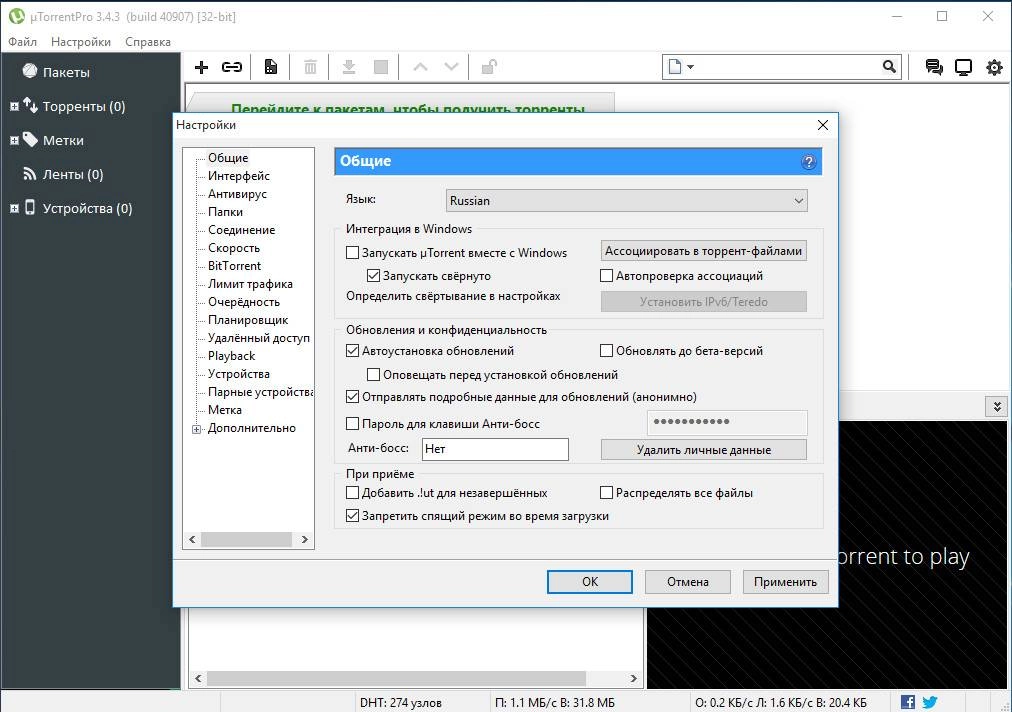
Task: Add a new torrent with the plus icon
Action: click(200, 66)
